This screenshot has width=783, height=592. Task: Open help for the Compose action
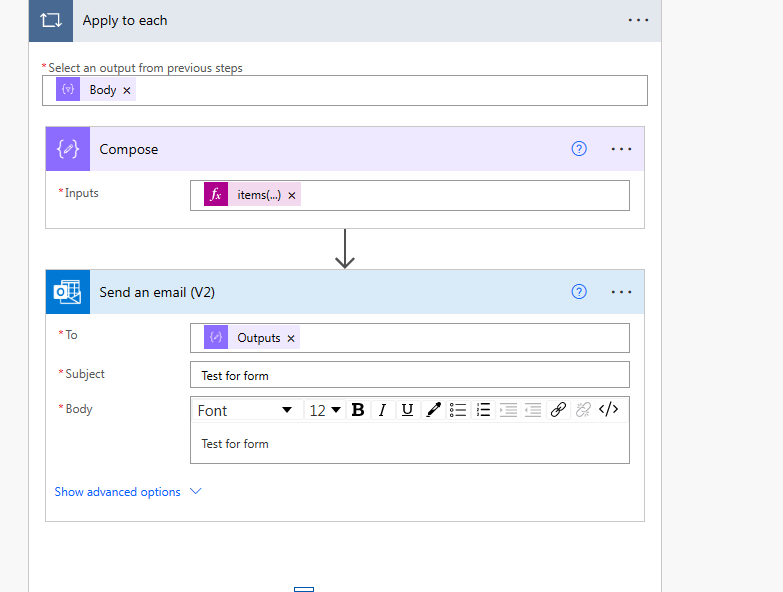point(579,149)
